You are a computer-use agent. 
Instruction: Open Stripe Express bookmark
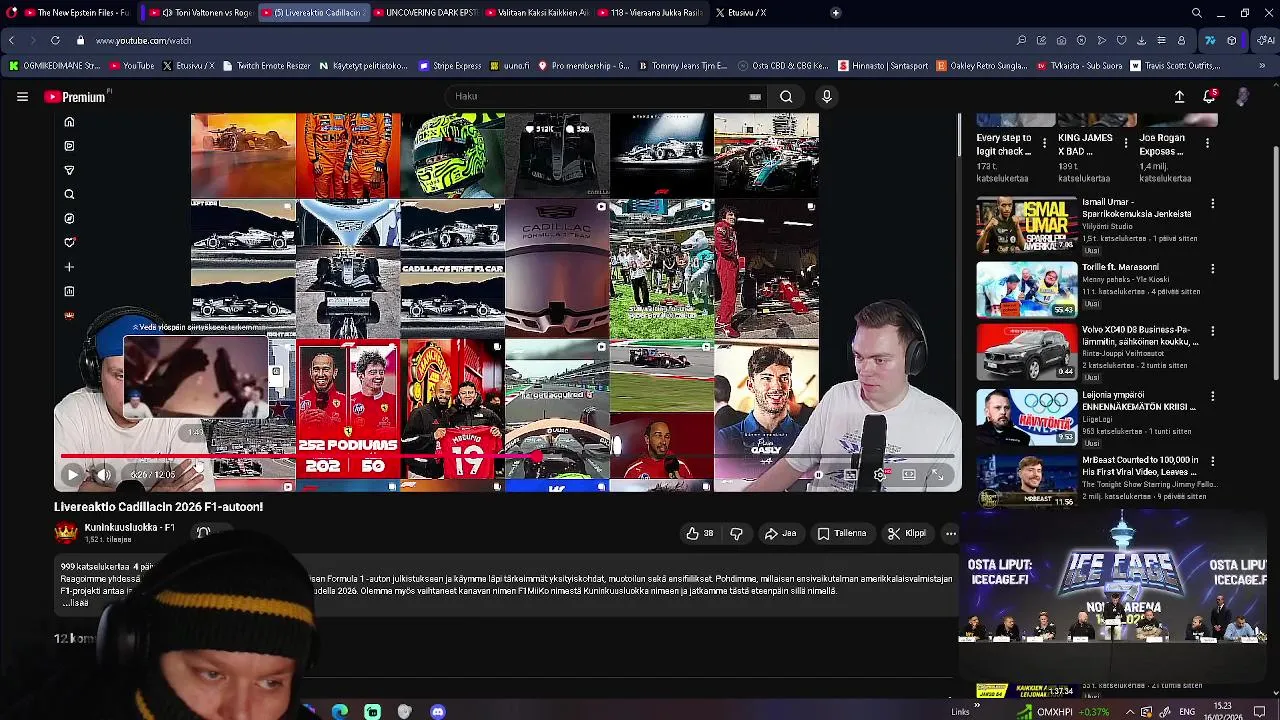coord(450,66)
